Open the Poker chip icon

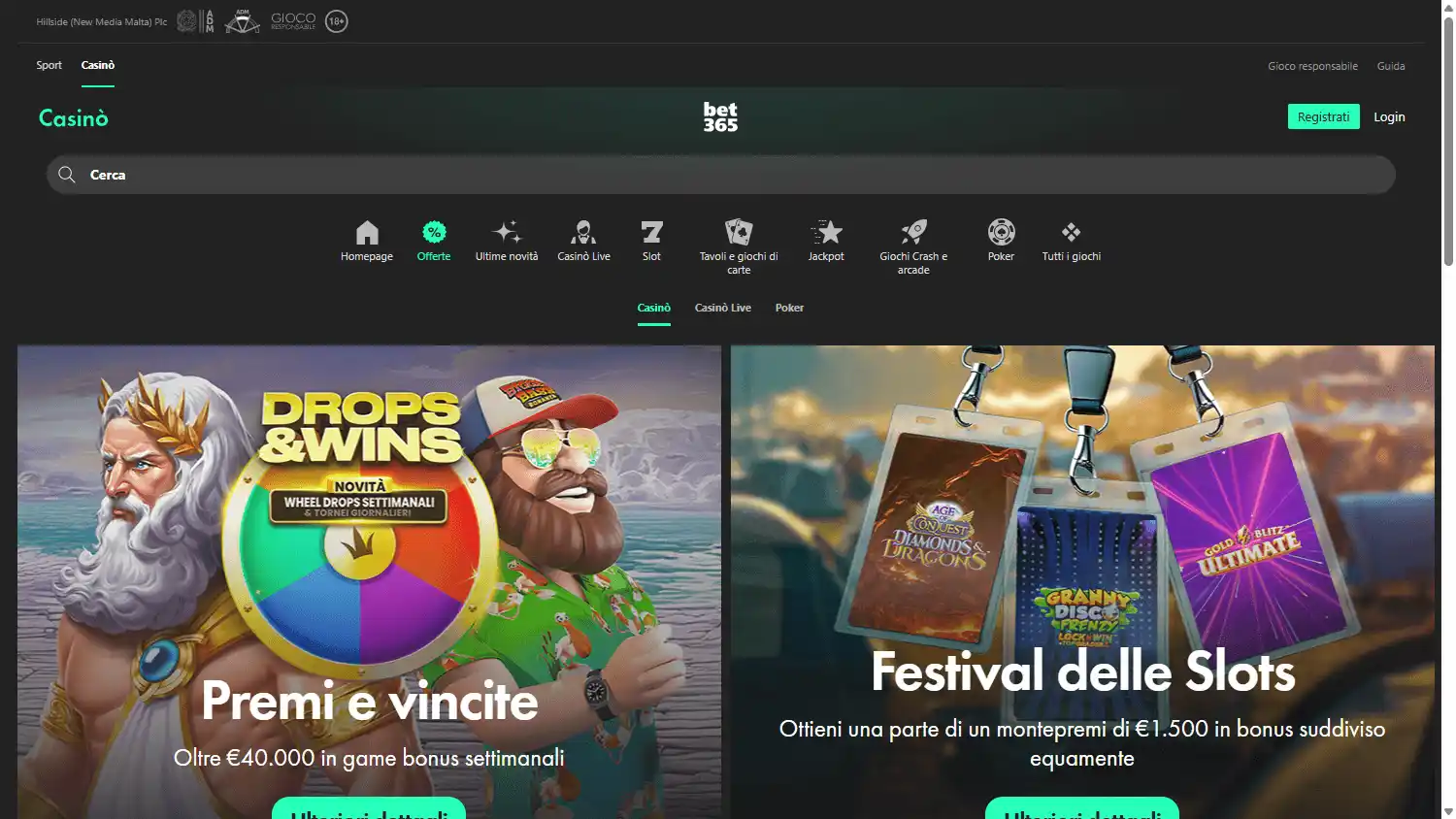[x=1001, y=232]
